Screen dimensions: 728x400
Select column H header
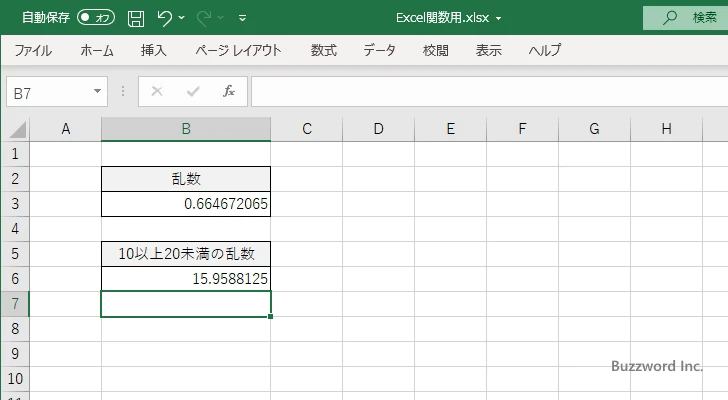click(x=666, y=129)
